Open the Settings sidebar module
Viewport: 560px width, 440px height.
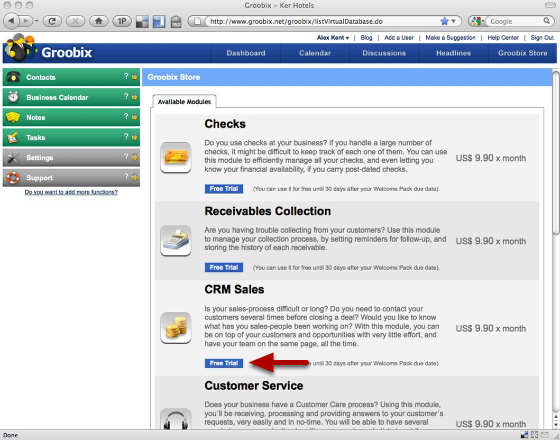(x=71, y=158)
